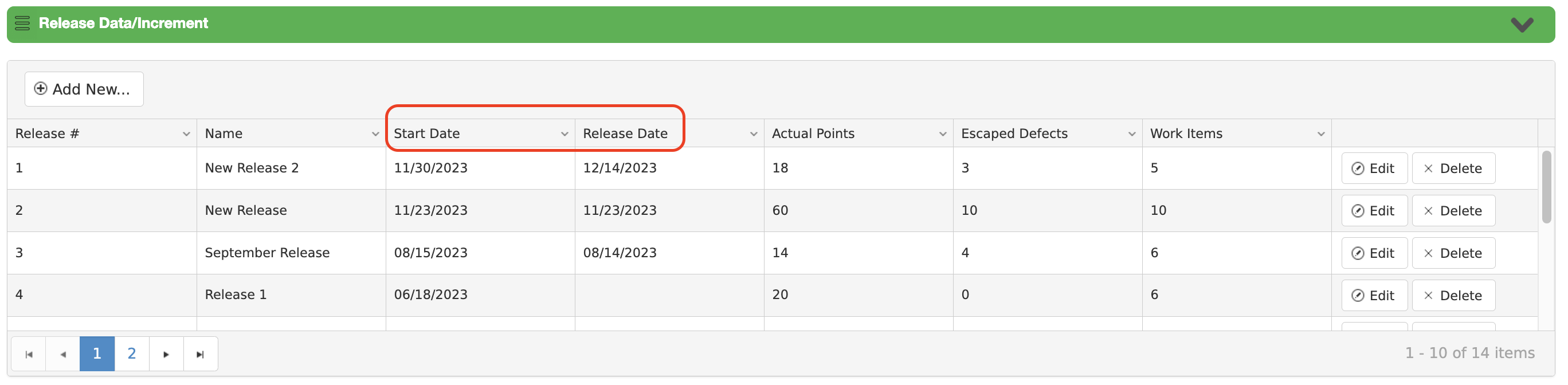
Task: Select the New Release 2 name cell
Action: pyautogui.click(x=291, y=168)
